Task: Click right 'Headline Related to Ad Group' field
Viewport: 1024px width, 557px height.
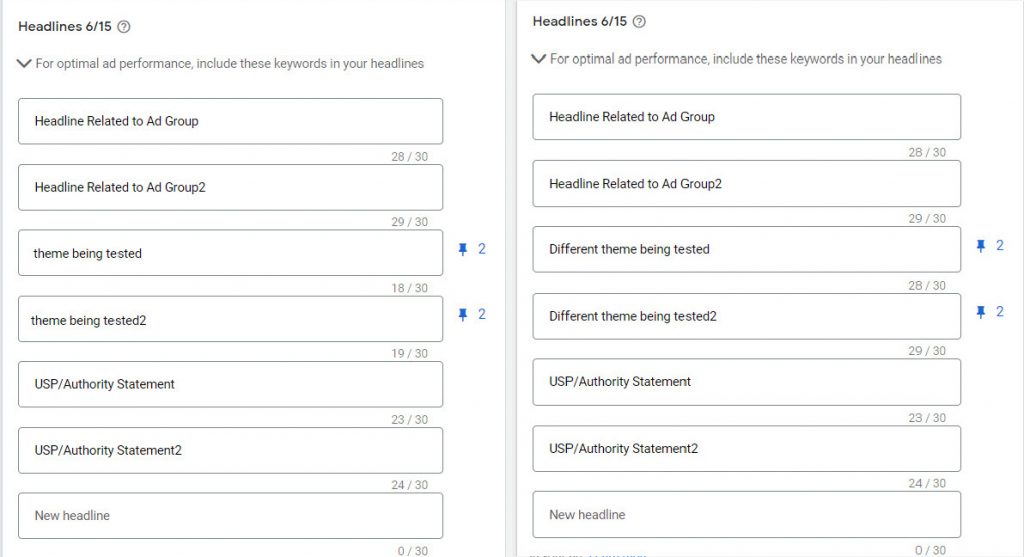Action: pyautogui.click(x=746, y=117)
